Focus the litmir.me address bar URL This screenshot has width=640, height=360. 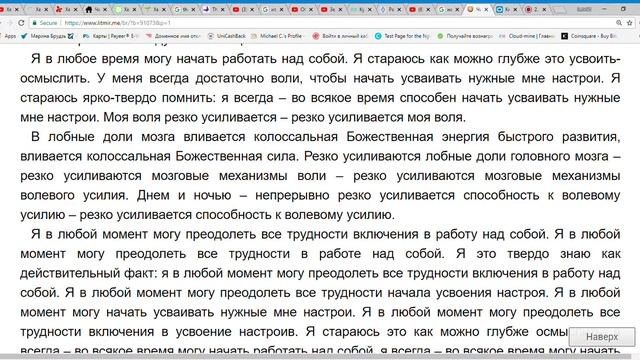(x=118, y=23)
